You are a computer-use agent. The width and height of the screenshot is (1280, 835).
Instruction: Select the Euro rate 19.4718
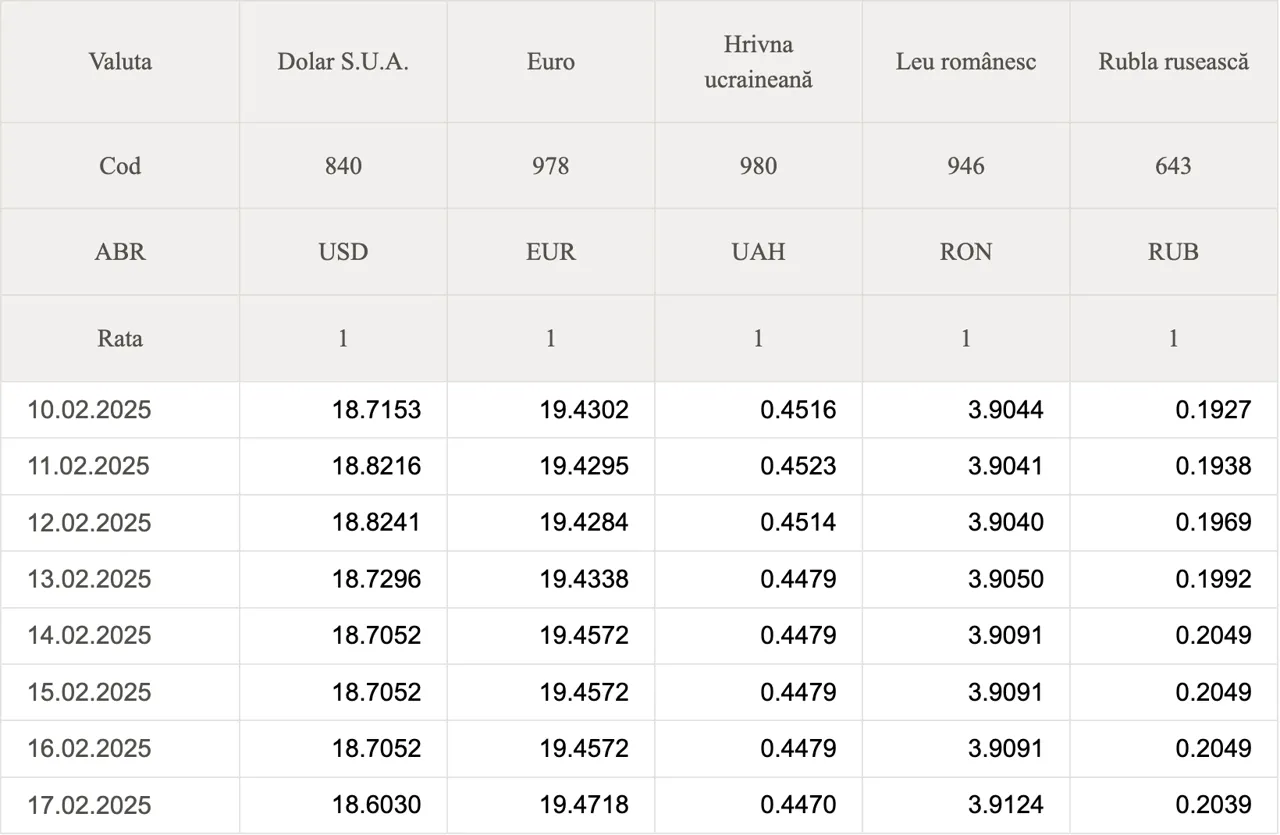[584, 805]
